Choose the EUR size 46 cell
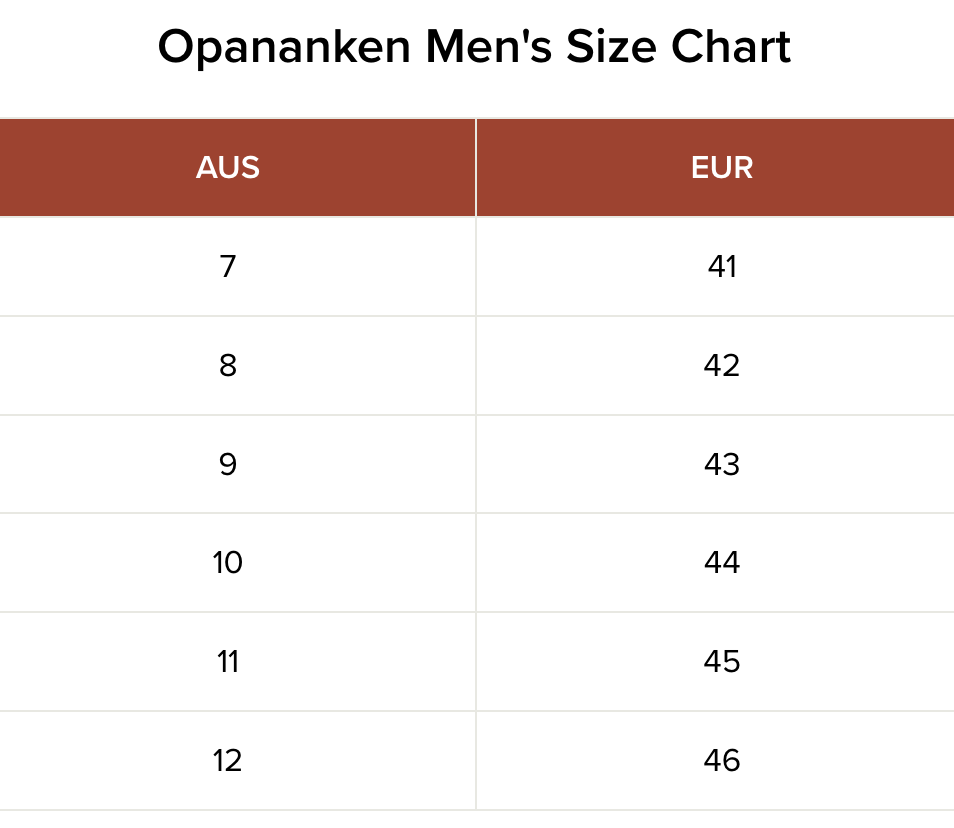Viewport: 954px width, 828px height. (x=721, y=761)
